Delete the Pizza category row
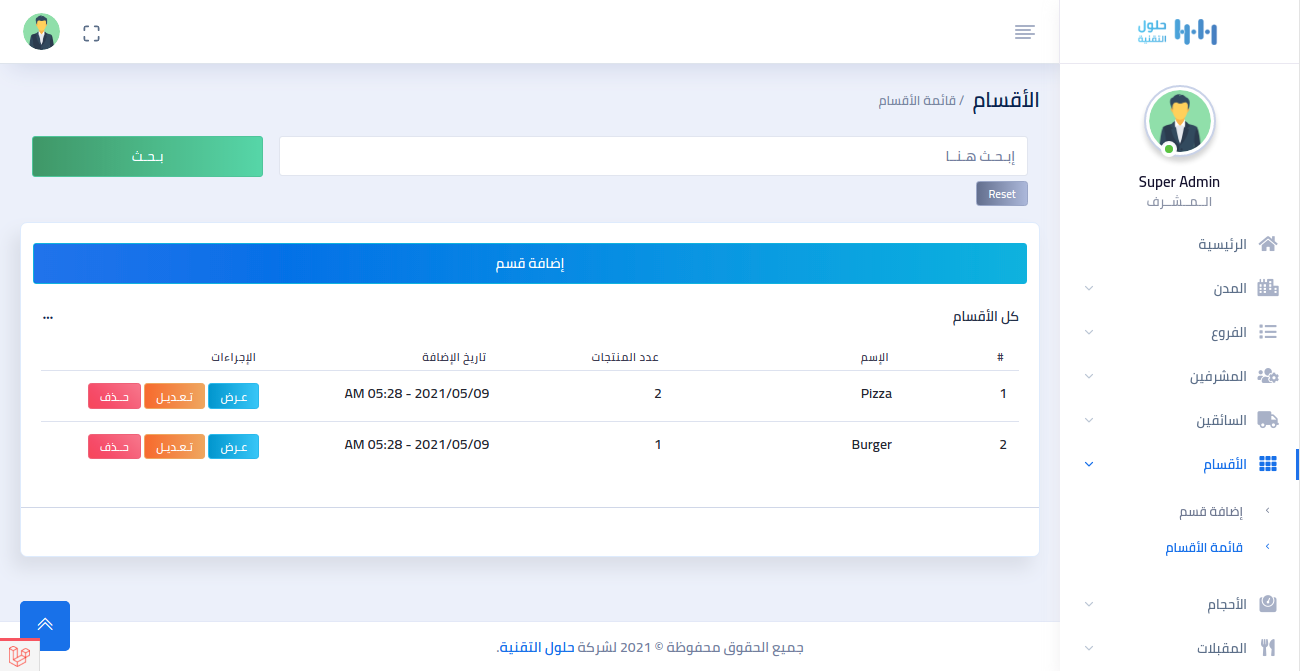The height and width of the screenshot is (671, 1300). pos(113,395)
